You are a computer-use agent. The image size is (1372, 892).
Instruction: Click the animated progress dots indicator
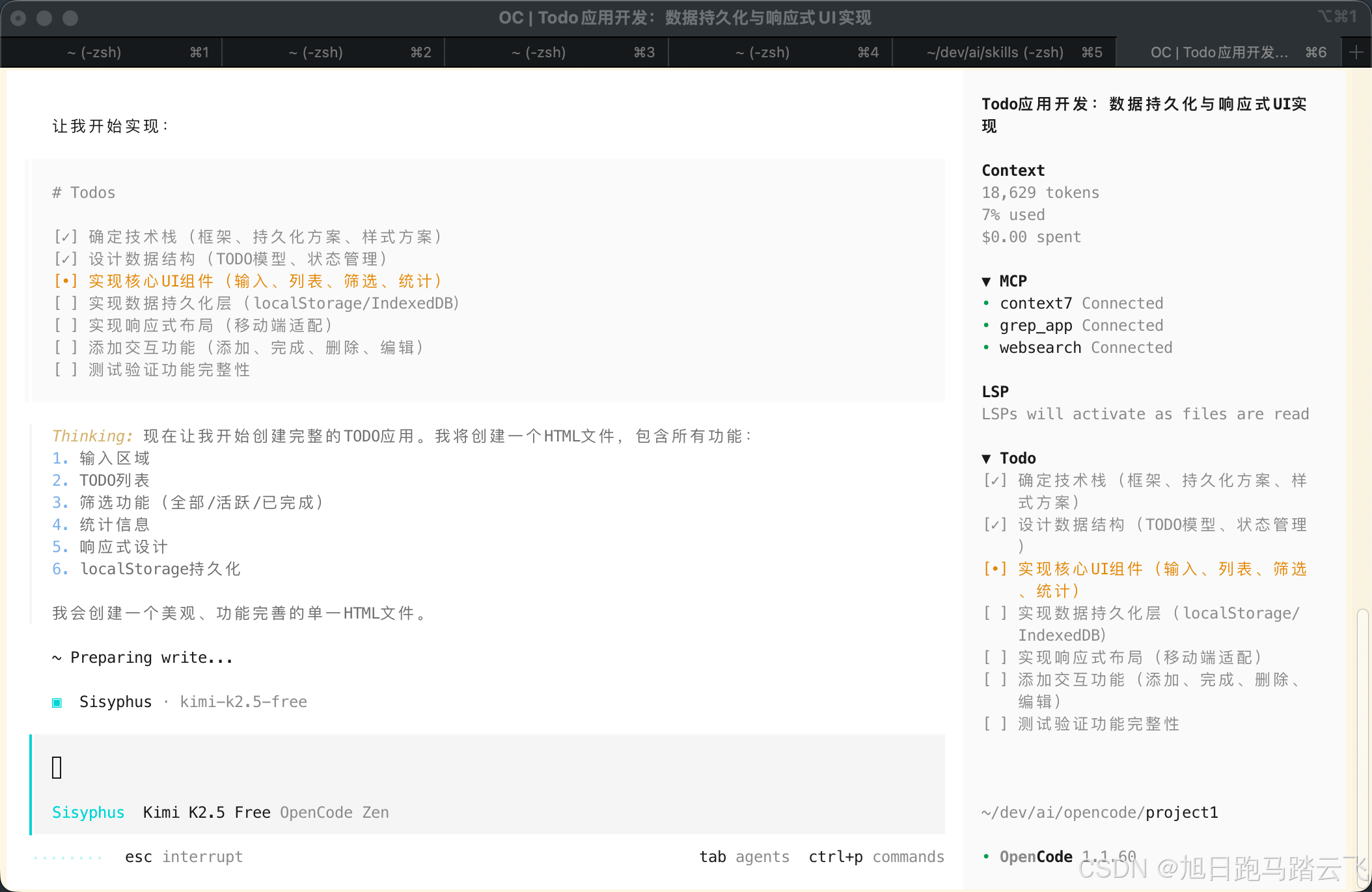pos(68,857)
